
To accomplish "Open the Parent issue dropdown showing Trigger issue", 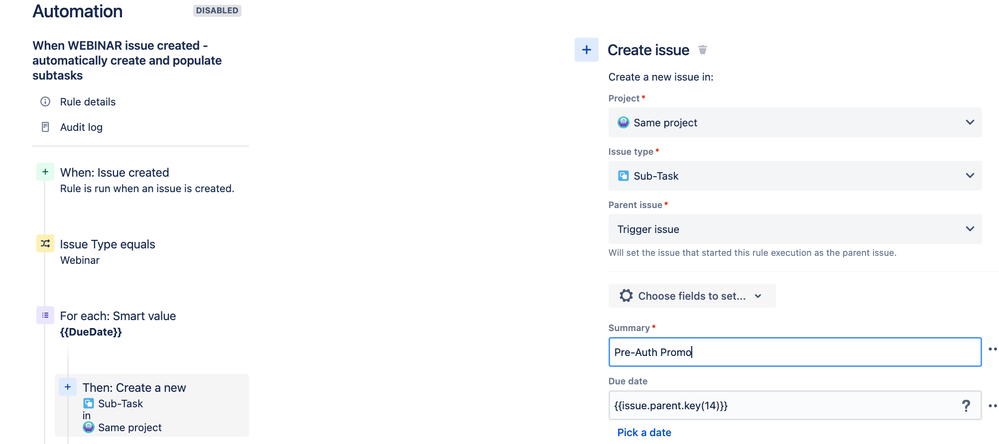I will pos(794,229).
